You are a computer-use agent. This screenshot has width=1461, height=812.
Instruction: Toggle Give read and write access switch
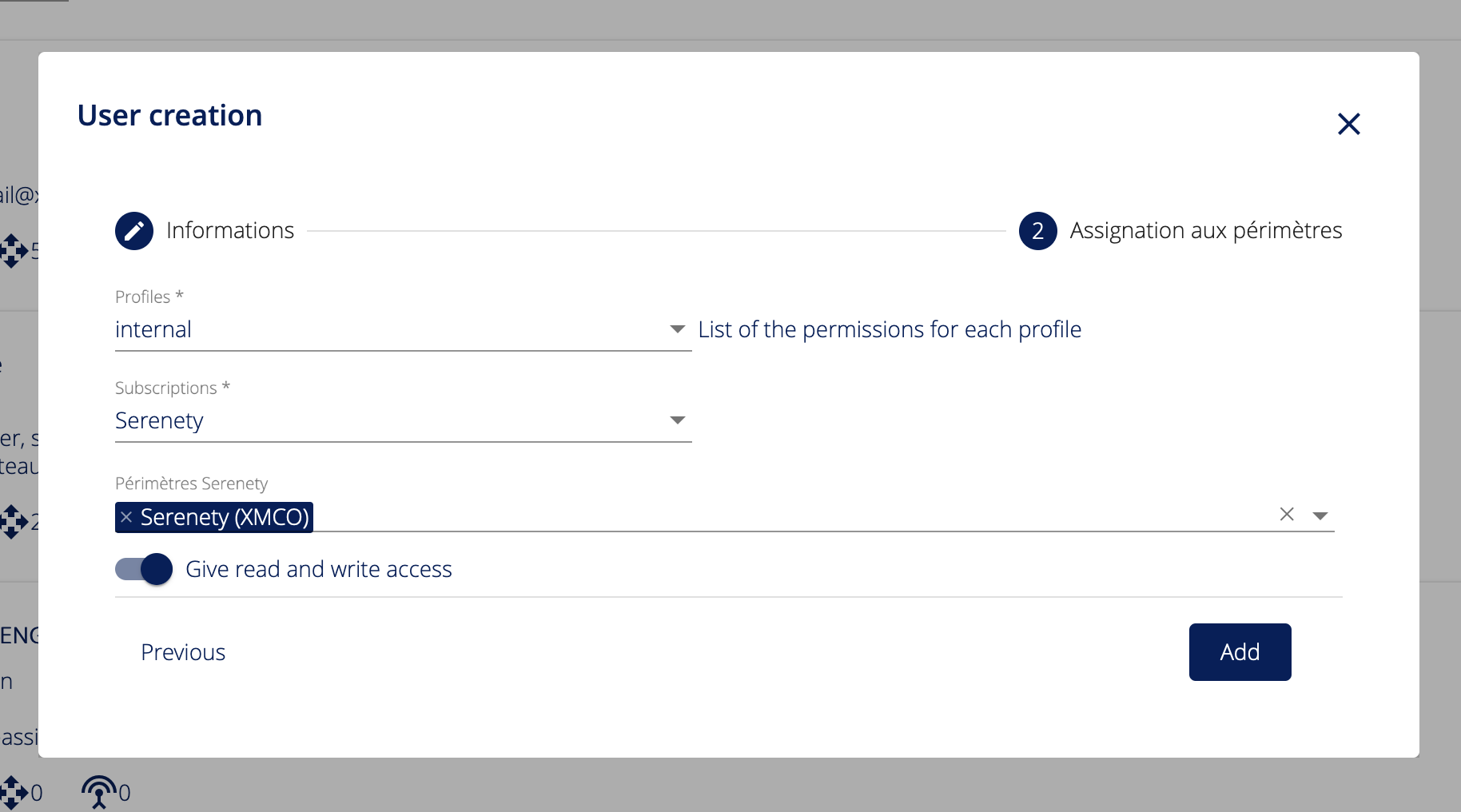(x=144, y=569)
